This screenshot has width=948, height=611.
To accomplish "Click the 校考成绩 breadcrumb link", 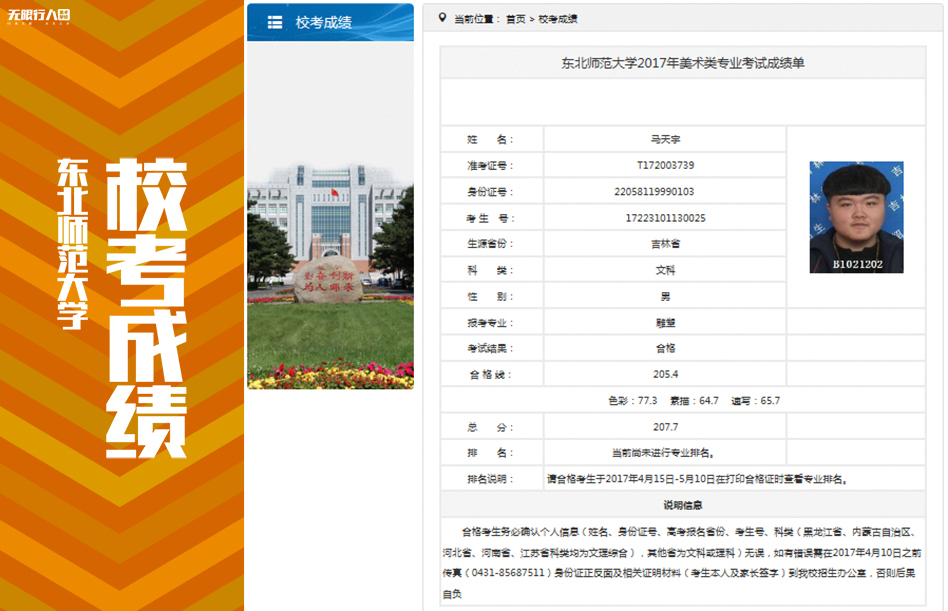I will (x=557, y=19).
